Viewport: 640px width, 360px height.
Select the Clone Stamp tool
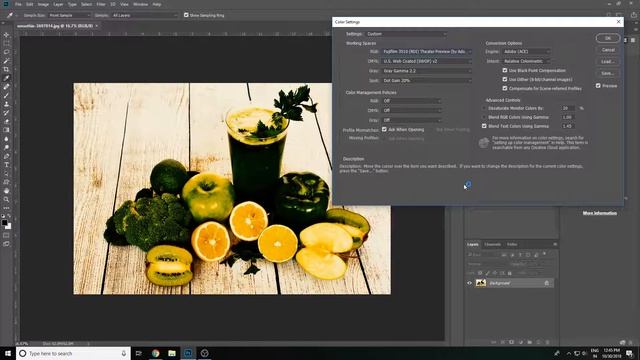pos(6,104)
